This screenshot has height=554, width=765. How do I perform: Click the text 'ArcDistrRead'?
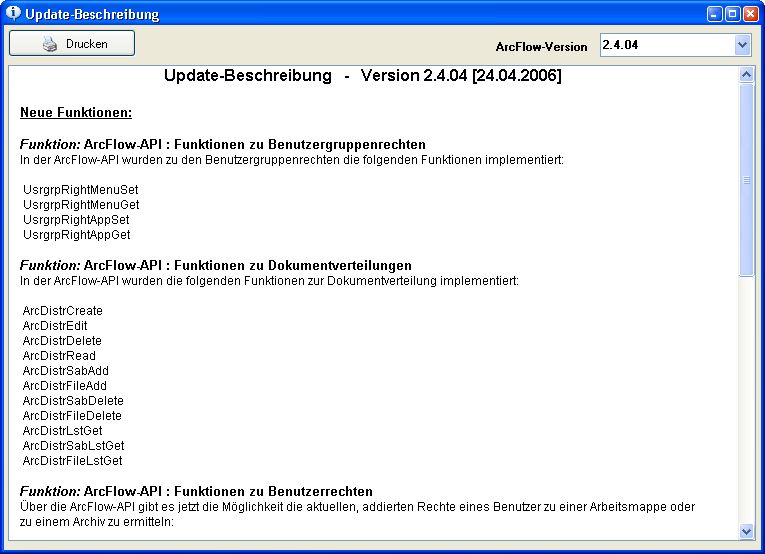(x=59, y=356)
